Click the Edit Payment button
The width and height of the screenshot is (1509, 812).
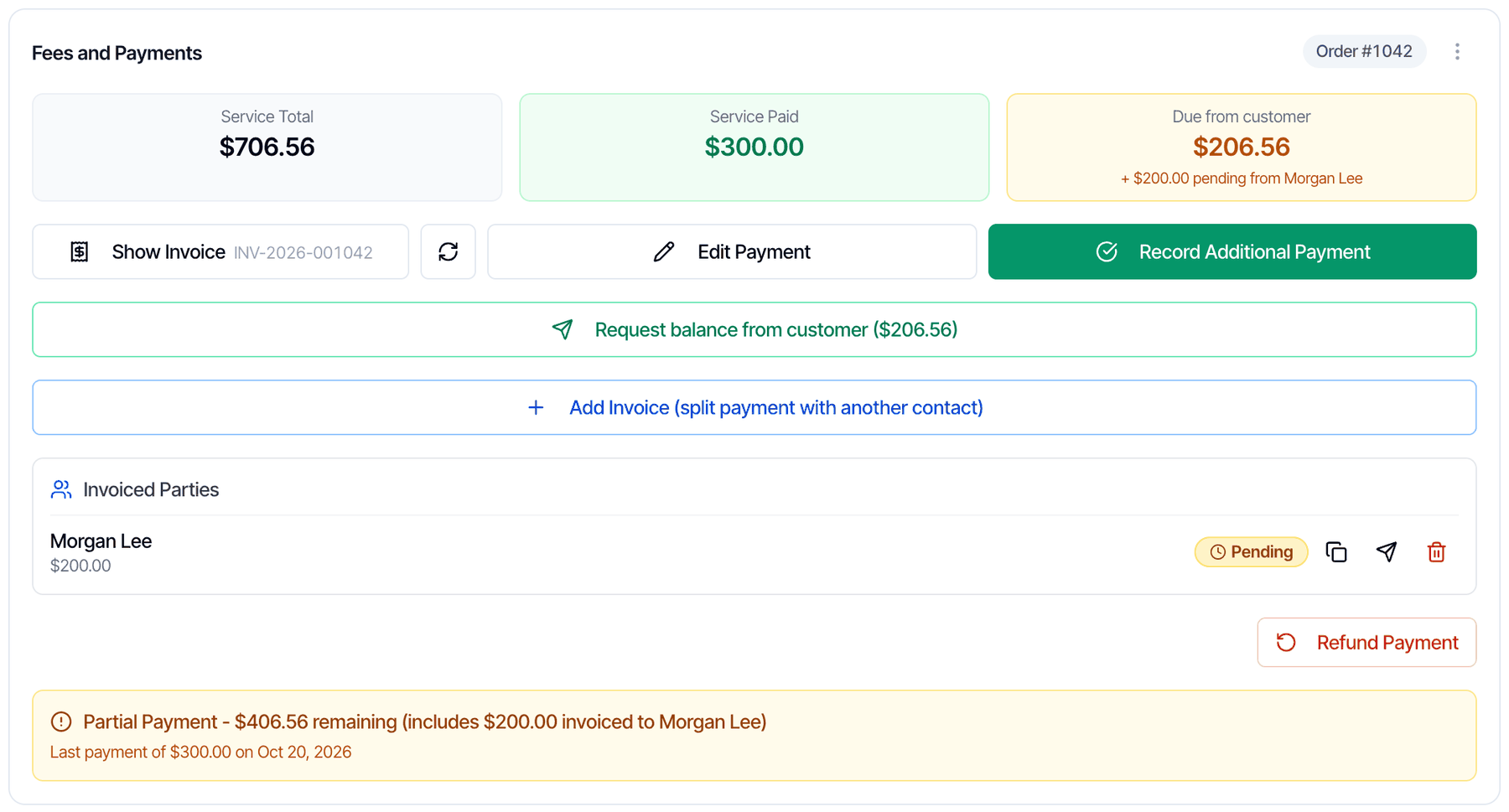732,251
